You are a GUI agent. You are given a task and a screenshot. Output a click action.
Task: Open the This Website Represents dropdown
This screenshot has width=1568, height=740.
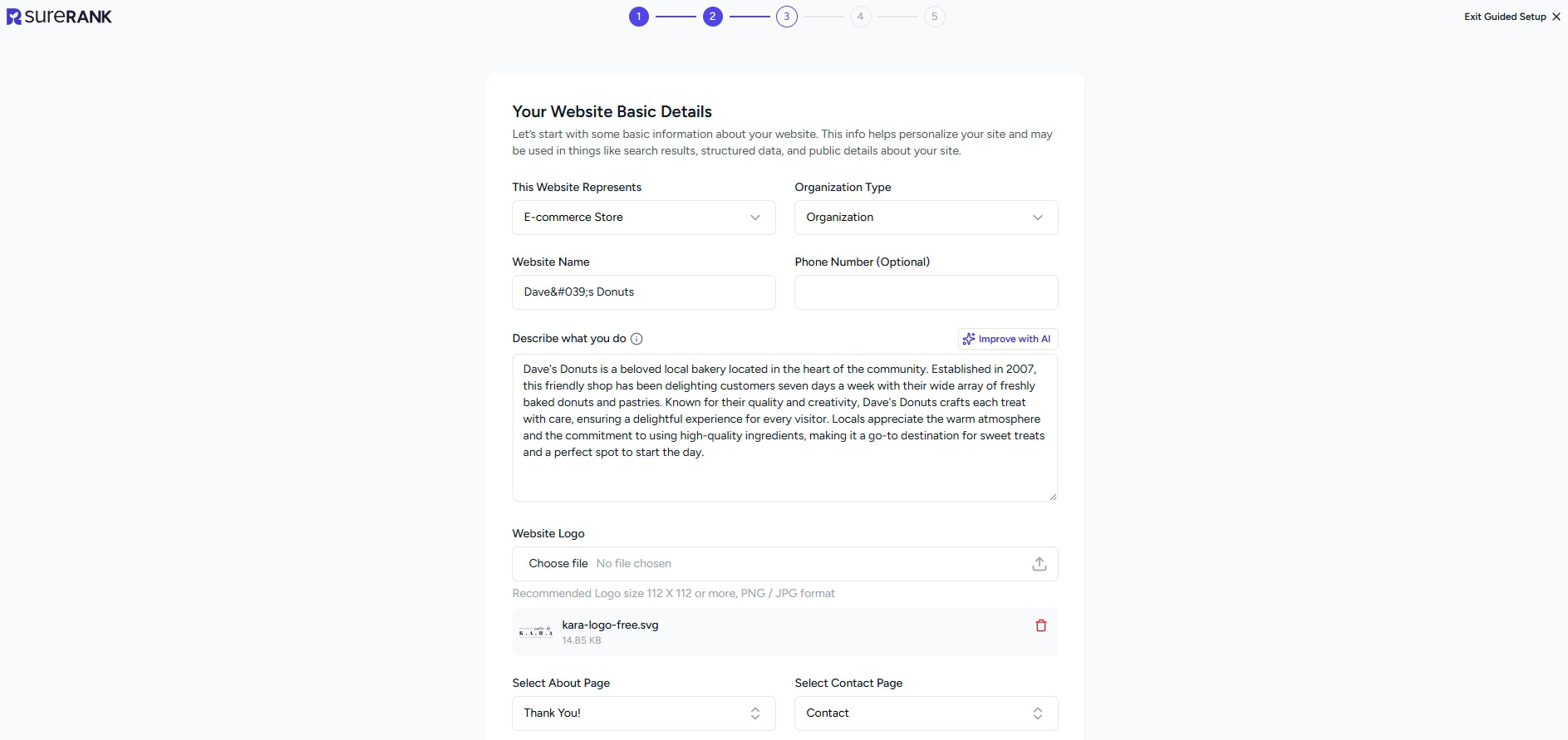[x=643, y=218]
